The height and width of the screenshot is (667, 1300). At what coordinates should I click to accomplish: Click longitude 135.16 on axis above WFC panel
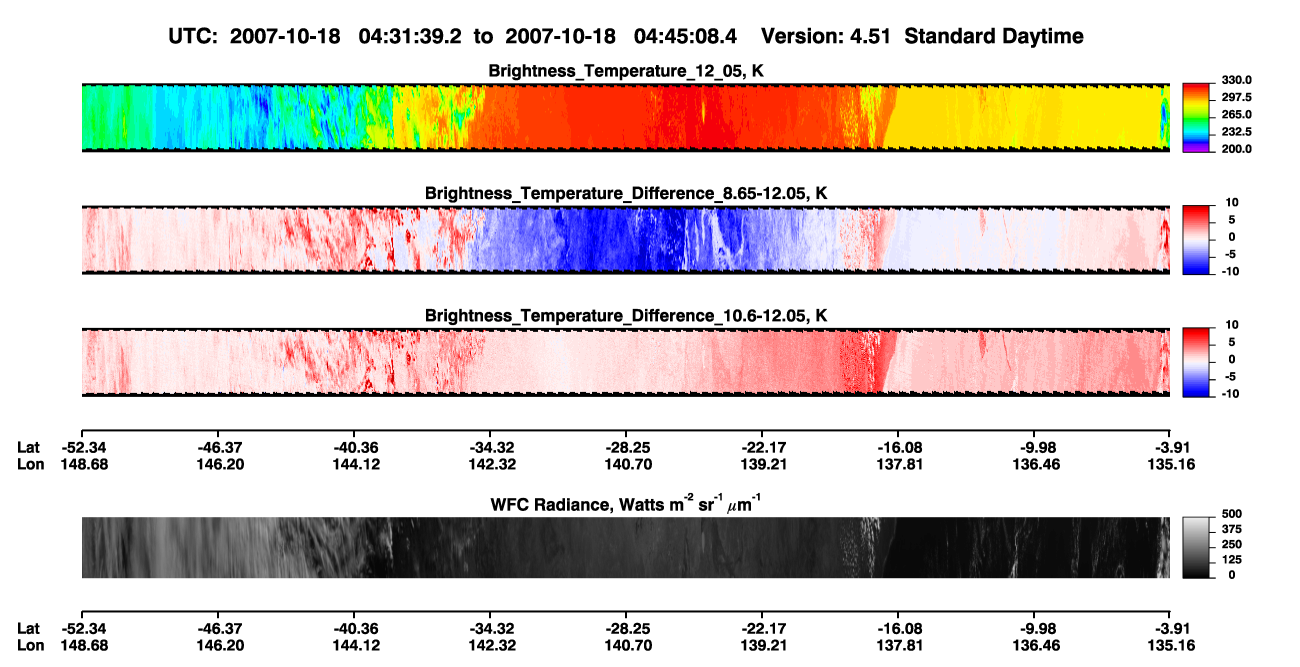tap(1171, 464)
